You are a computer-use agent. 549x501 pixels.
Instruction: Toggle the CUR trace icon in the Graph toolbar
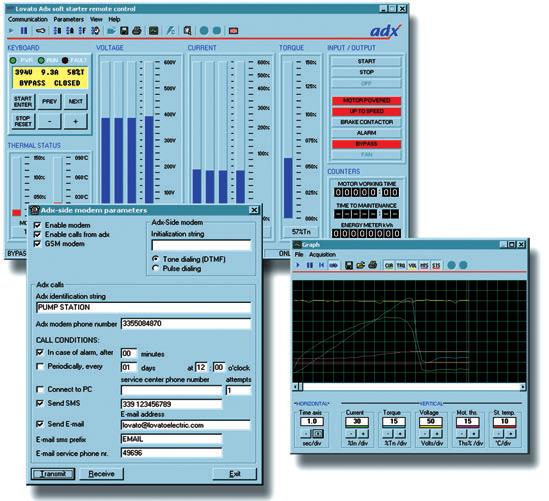coord(389,265)
